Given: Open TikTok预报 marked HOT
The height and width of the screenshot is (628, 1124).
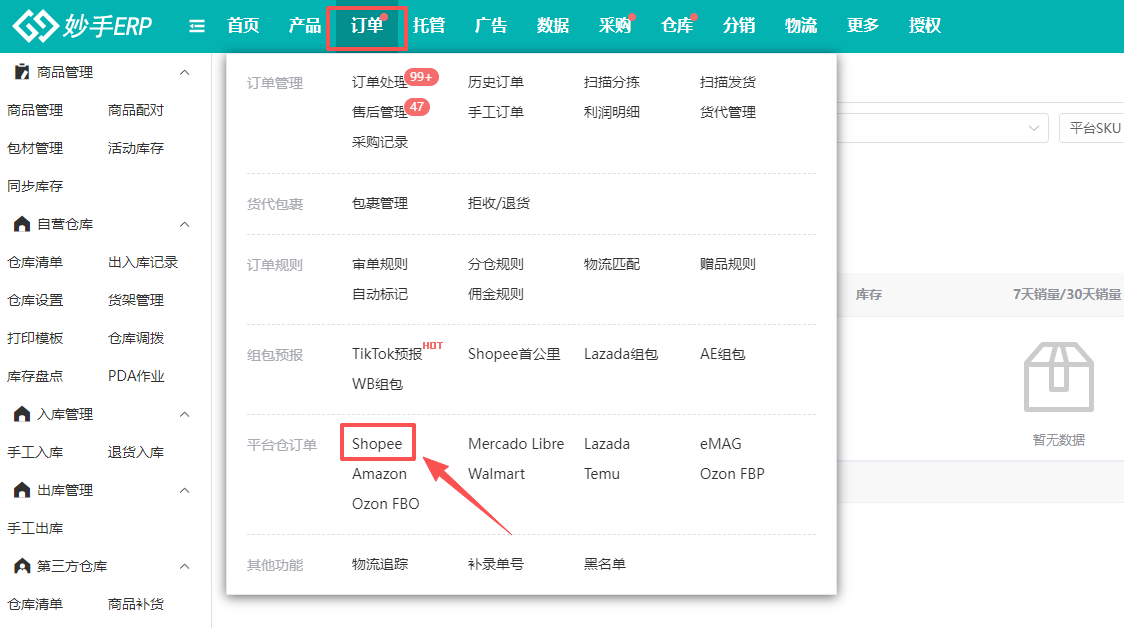Looking at the screenshot, I should tap(387, 354).
